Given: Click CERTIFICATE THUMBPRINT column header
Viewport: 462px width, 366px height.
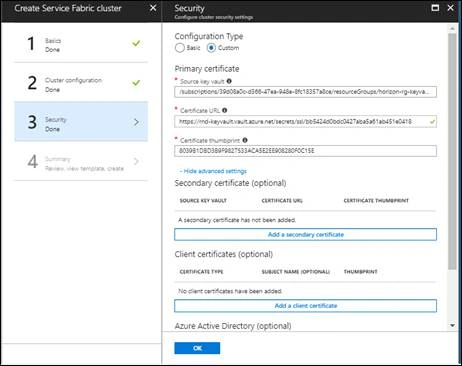Looking at the screenshot, I should click(376, 200).
